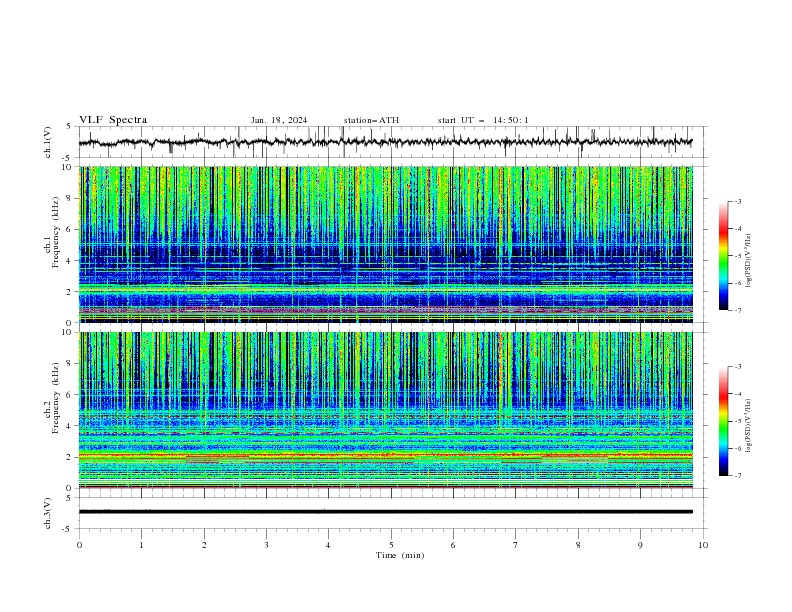Click the "-3" tick on ch.1 color bar

(737, 201)
